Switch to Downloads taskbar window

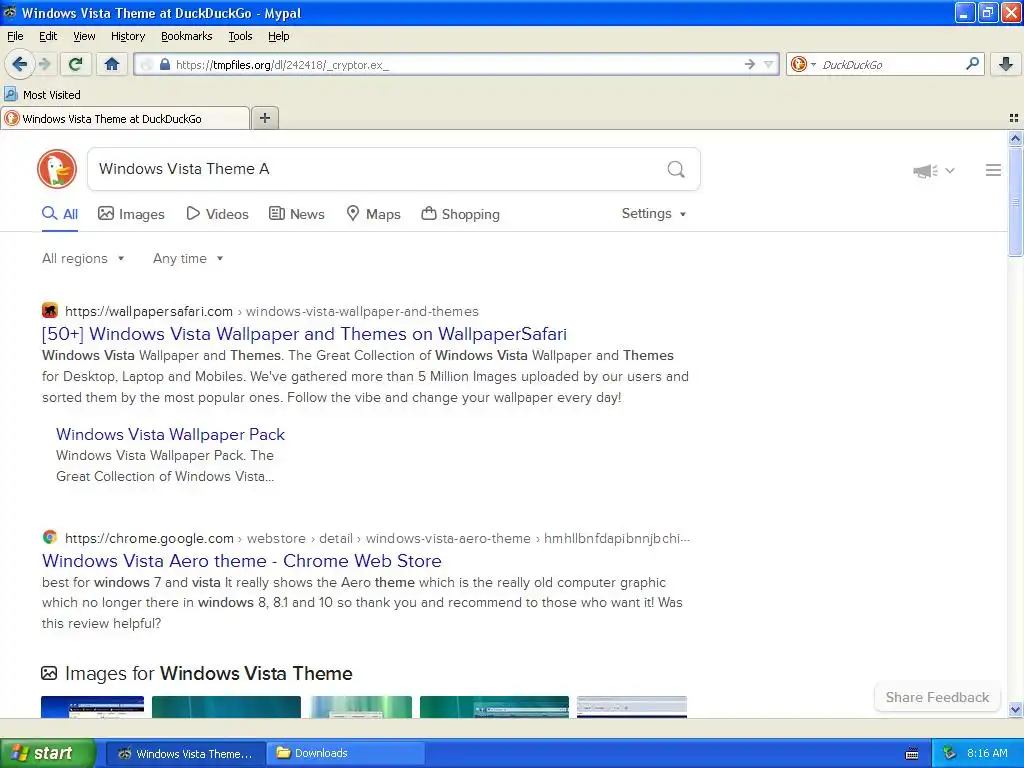pos(345,753)
